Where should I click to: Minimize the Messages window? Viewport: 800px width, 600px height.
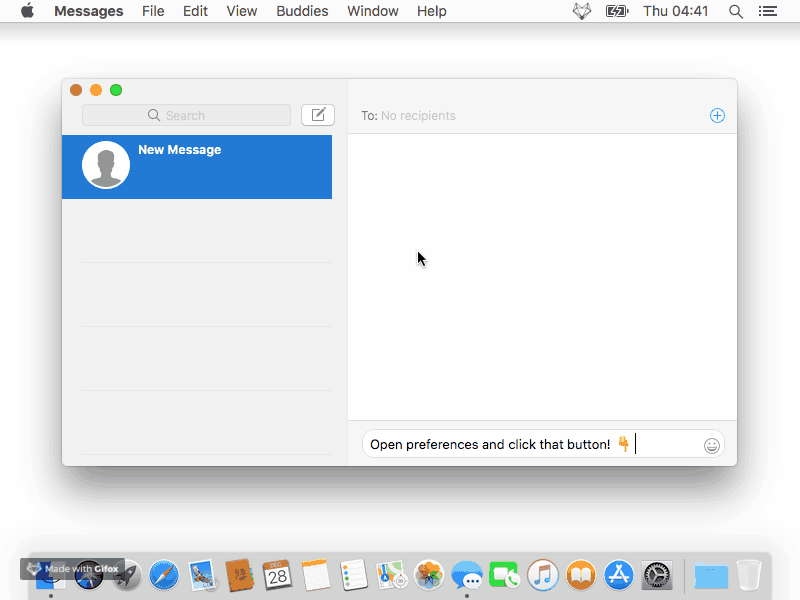(96, 90)
